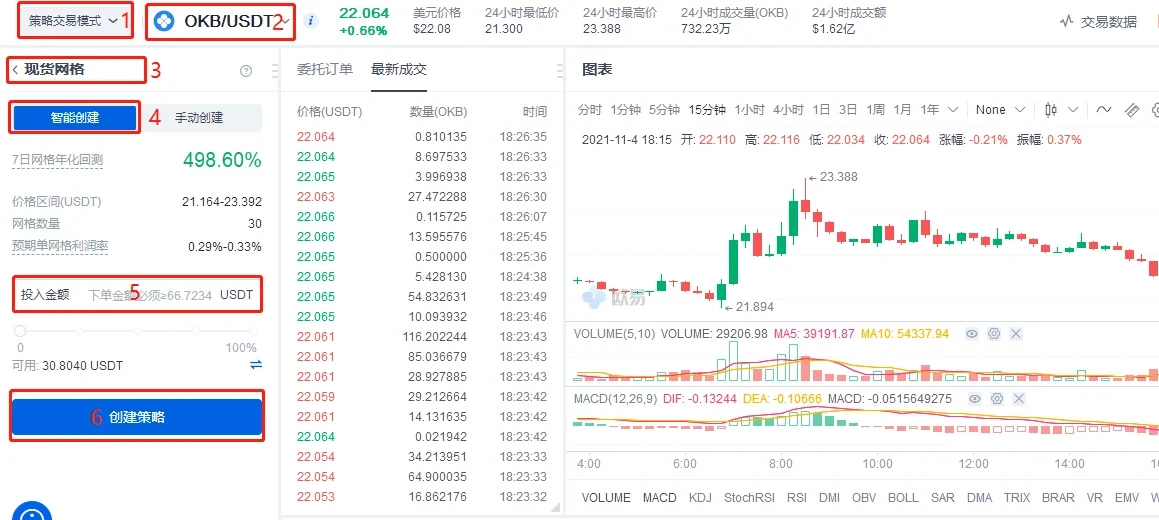
Task: Open the None overlay dropdown in chart
Action: pyautogui.click(x=1000, y=110)
